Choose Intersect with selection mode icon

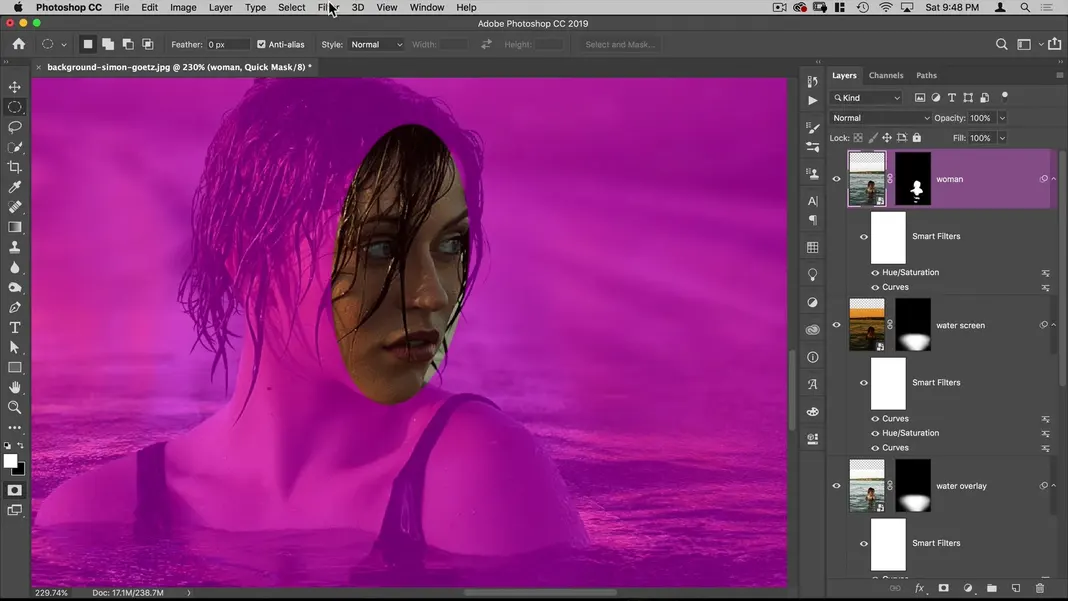(x=147, y=44)
